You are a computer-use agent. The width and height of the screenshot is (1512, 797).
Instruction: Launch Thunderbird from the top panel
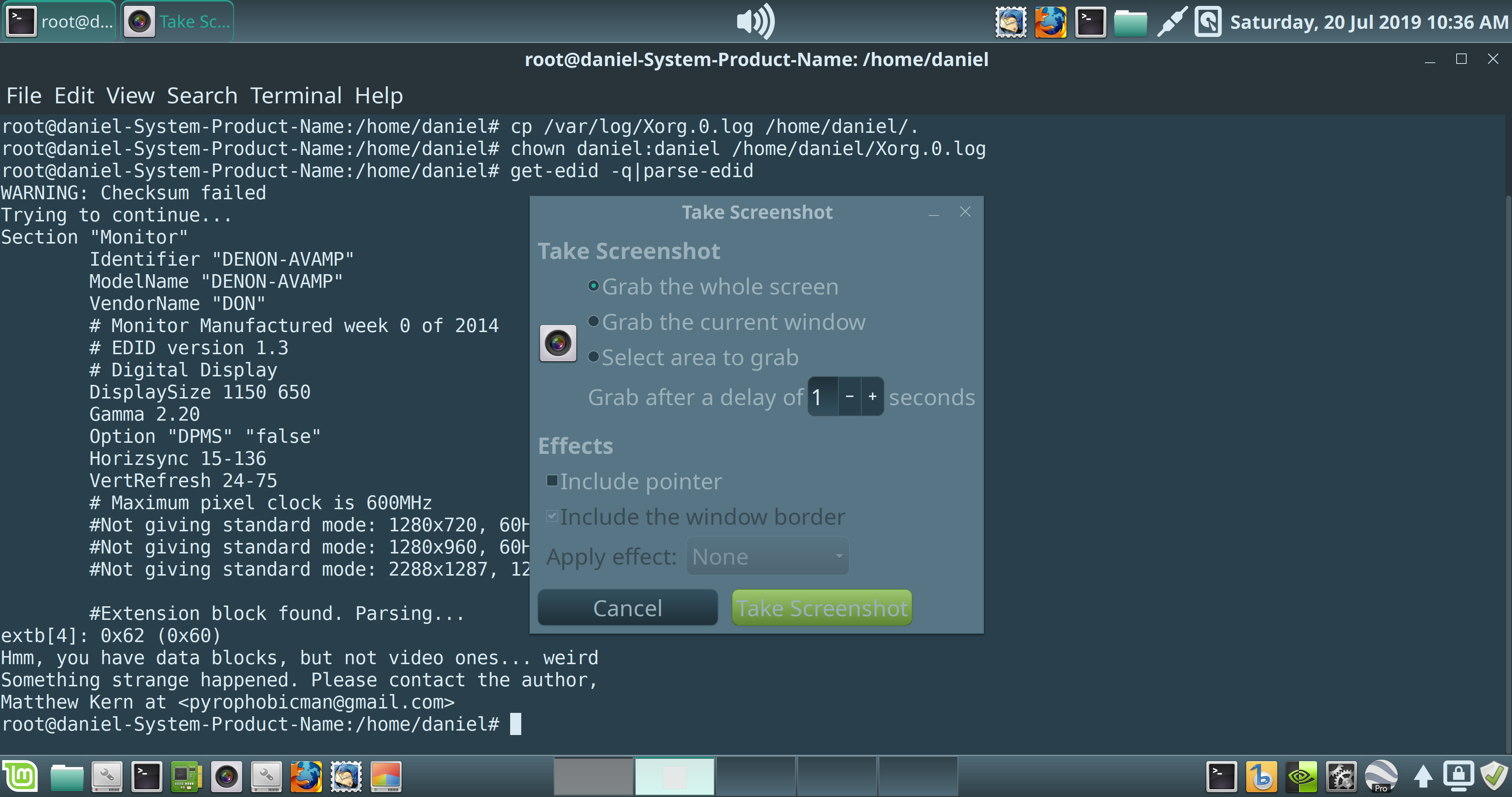(x=1011, y=22)
